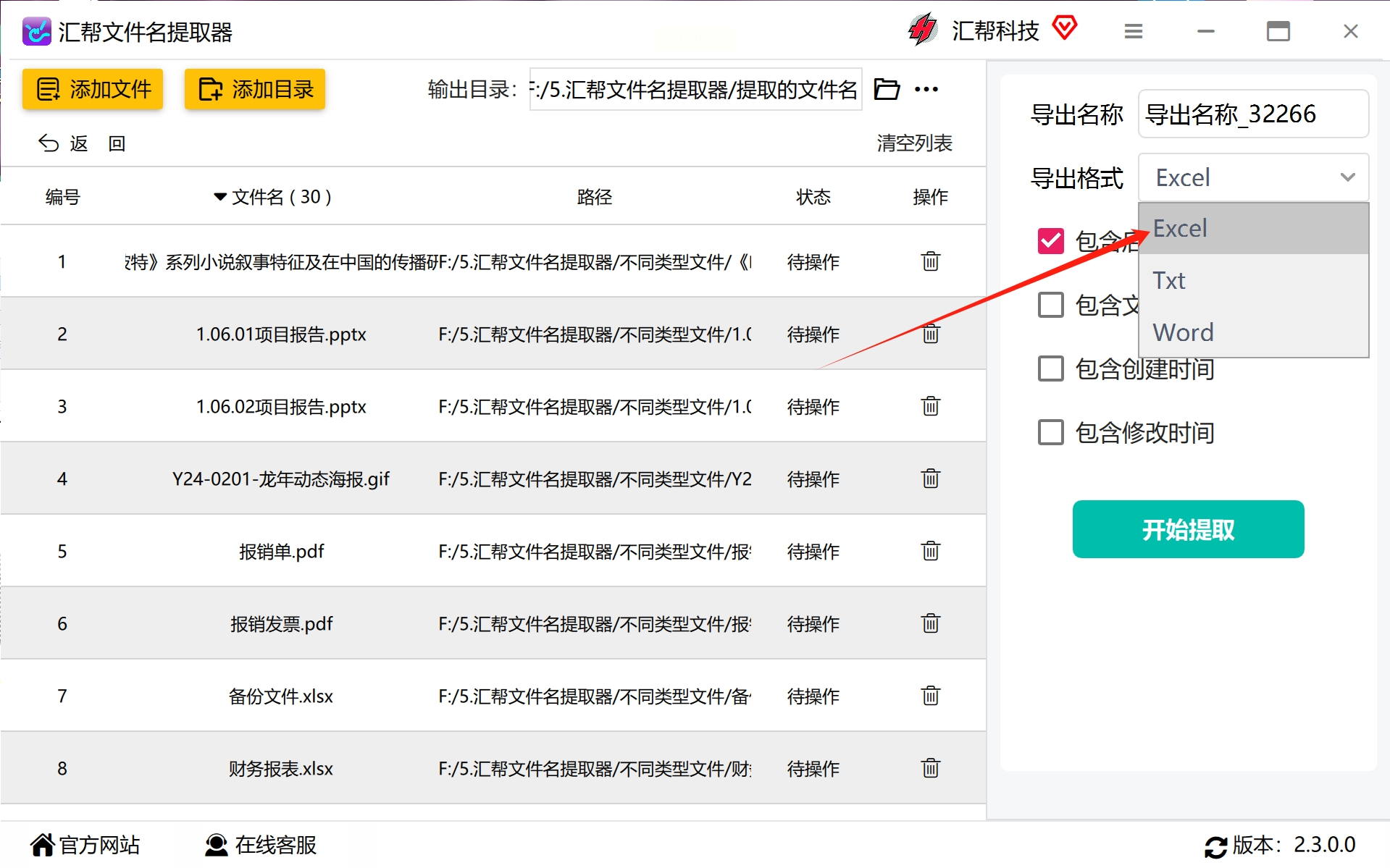The width and height of the screenshot is (1390, 868).
Task: Select Txt from export format list
Action: point(1253,280)
